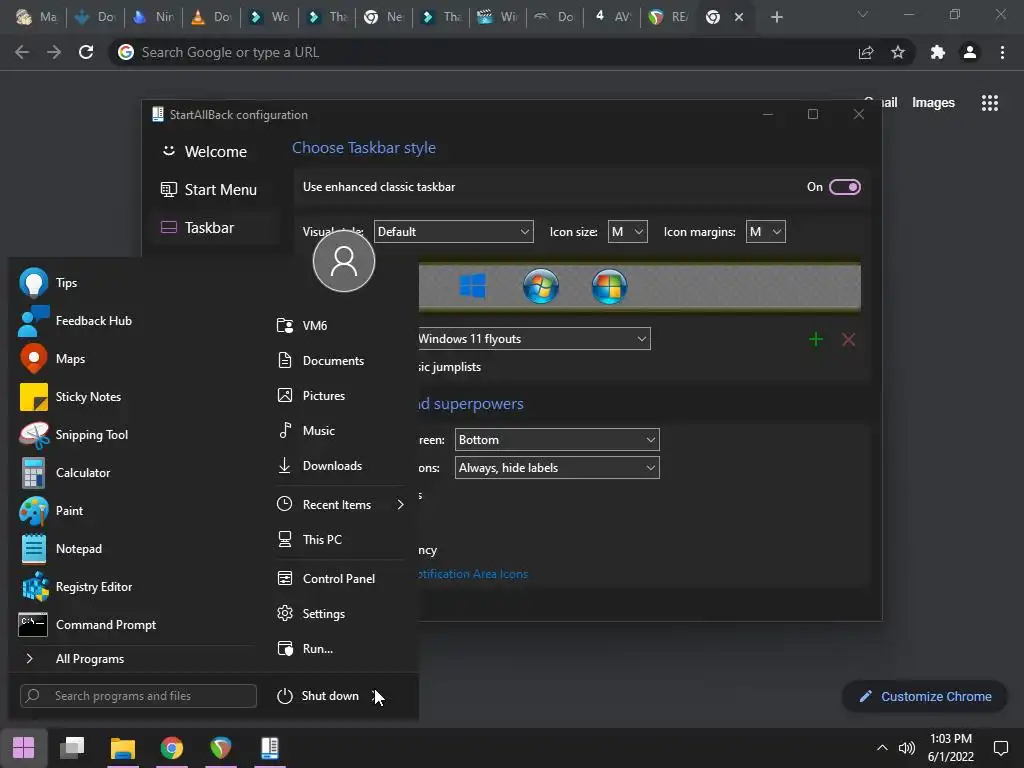1024x768 pixels.
Task: Open a new Chrome tab
Action: click(x=776, y=17)
